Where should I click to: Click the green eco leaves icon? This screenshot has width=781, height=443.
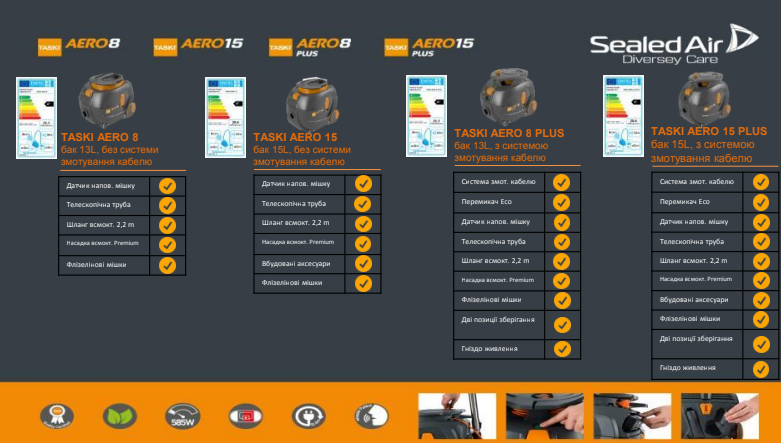click(120, 416)
